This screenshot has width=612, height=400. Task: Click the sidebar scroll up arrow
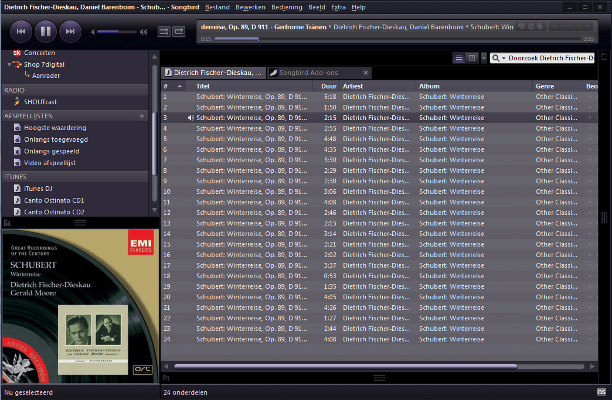[155, 57]
